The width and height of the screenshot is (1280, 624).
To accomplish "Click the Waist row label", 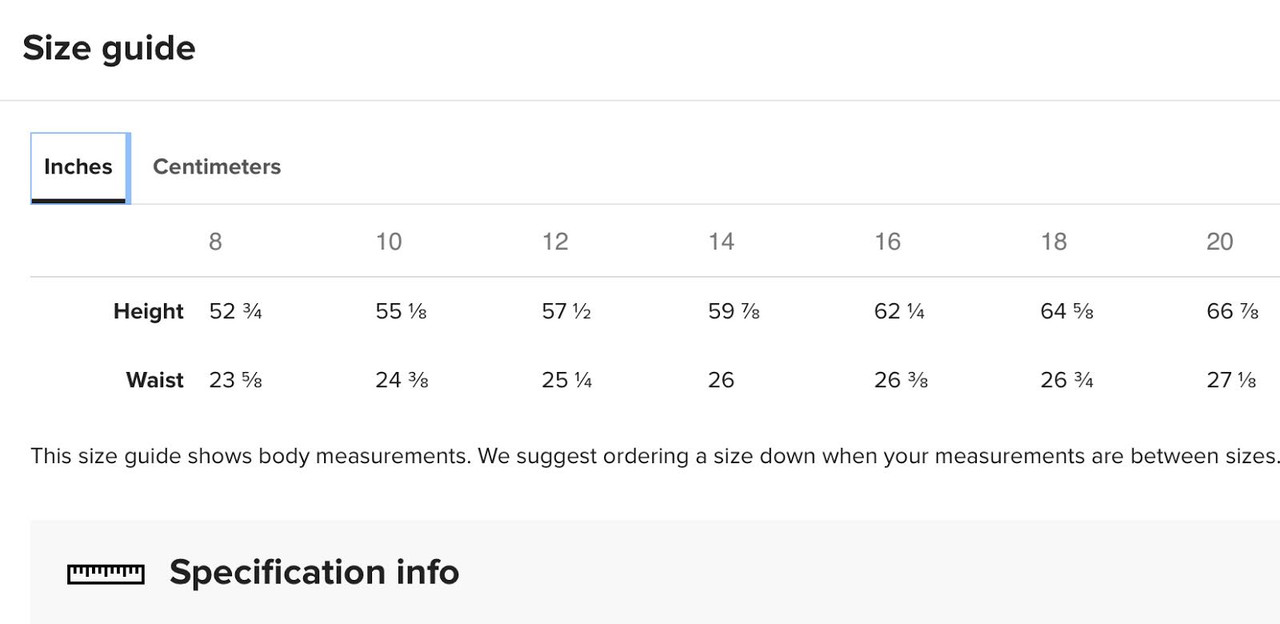I will (x=155, y=380).
